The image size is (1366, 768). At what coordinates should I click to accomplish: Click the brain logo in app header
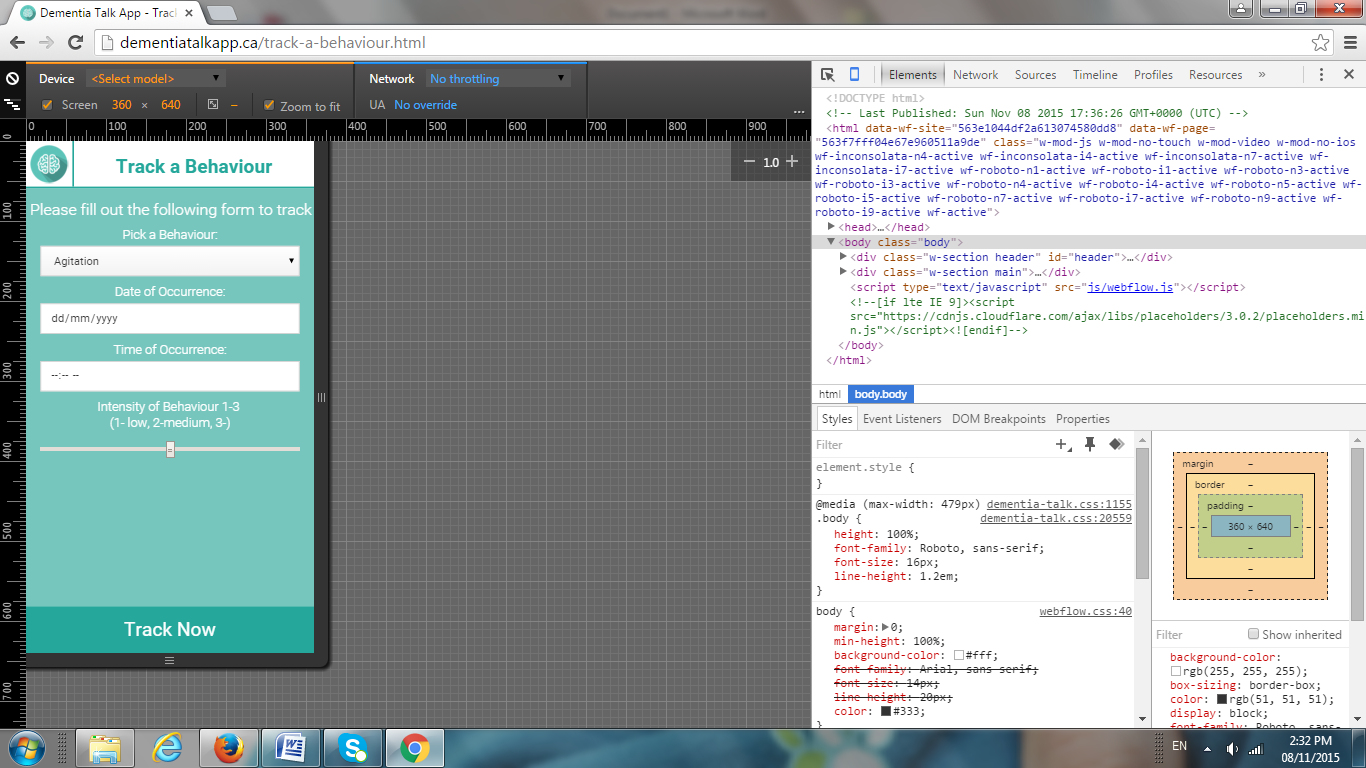[x=48, y=164]
